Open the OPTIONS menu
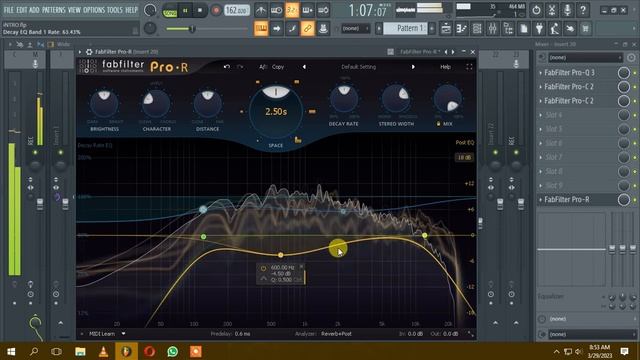This screenshot has height=360, width=640. click(94, 10)
